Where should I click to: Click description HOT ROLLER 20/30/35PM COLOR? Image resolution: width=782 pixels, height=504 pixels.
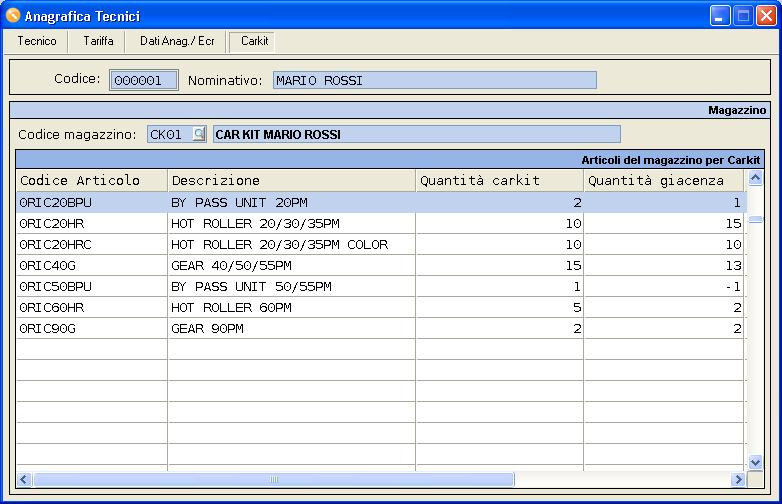pos(279,244)
